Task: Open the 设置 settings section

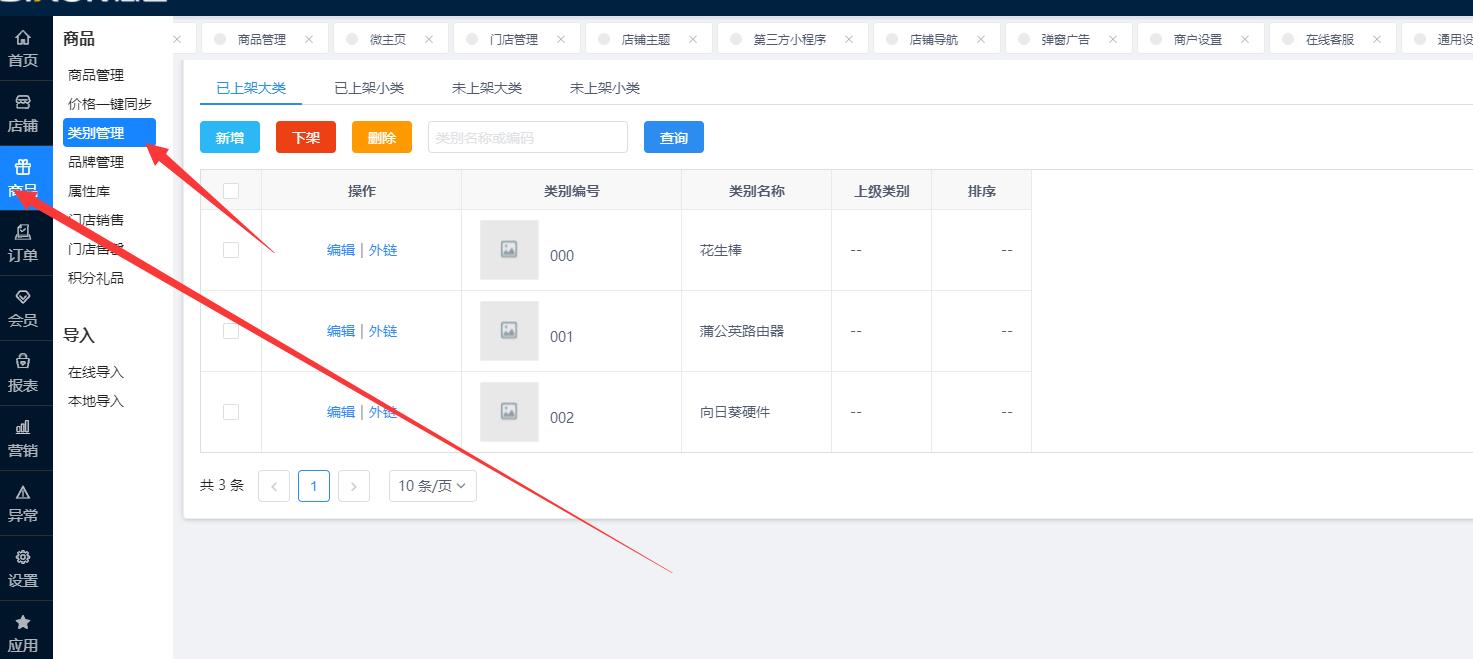Action: point(23,567)
